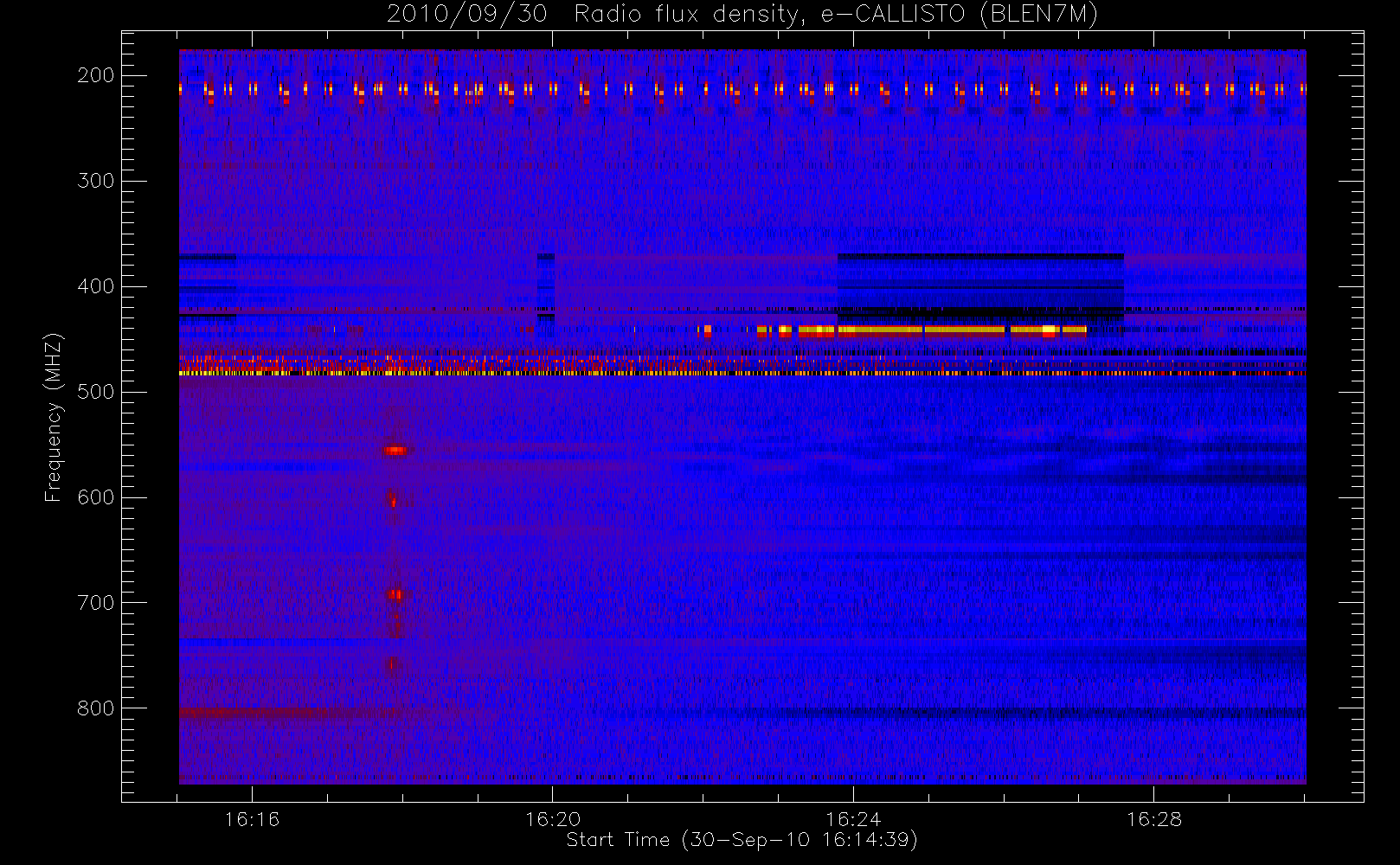Viewport: 1400px width, 865px height.
Task: Click the 16:20 time tick label
Action: (x=553, y=819)
